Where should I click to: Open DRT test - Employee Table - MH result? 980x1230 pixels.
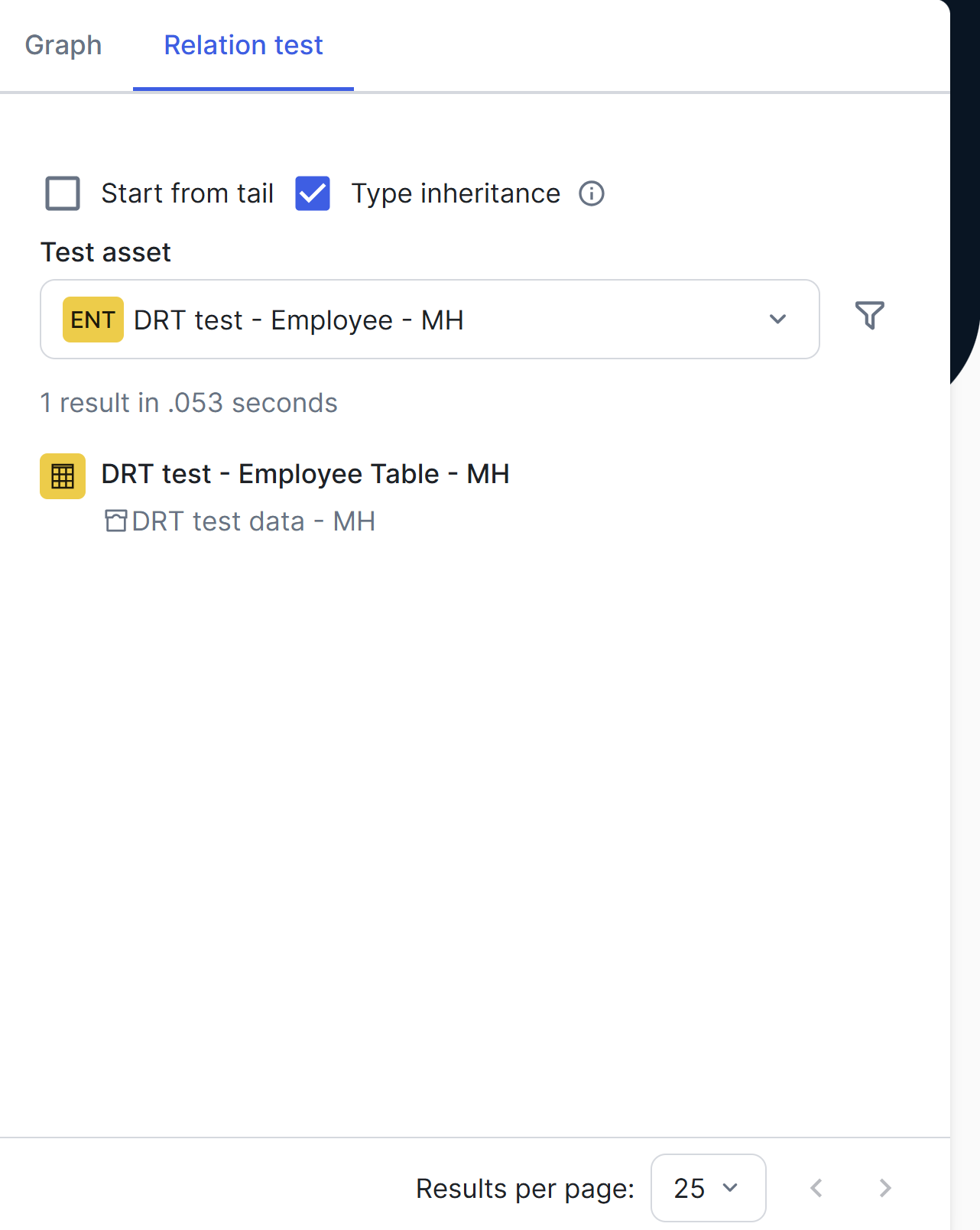(305, 474)
